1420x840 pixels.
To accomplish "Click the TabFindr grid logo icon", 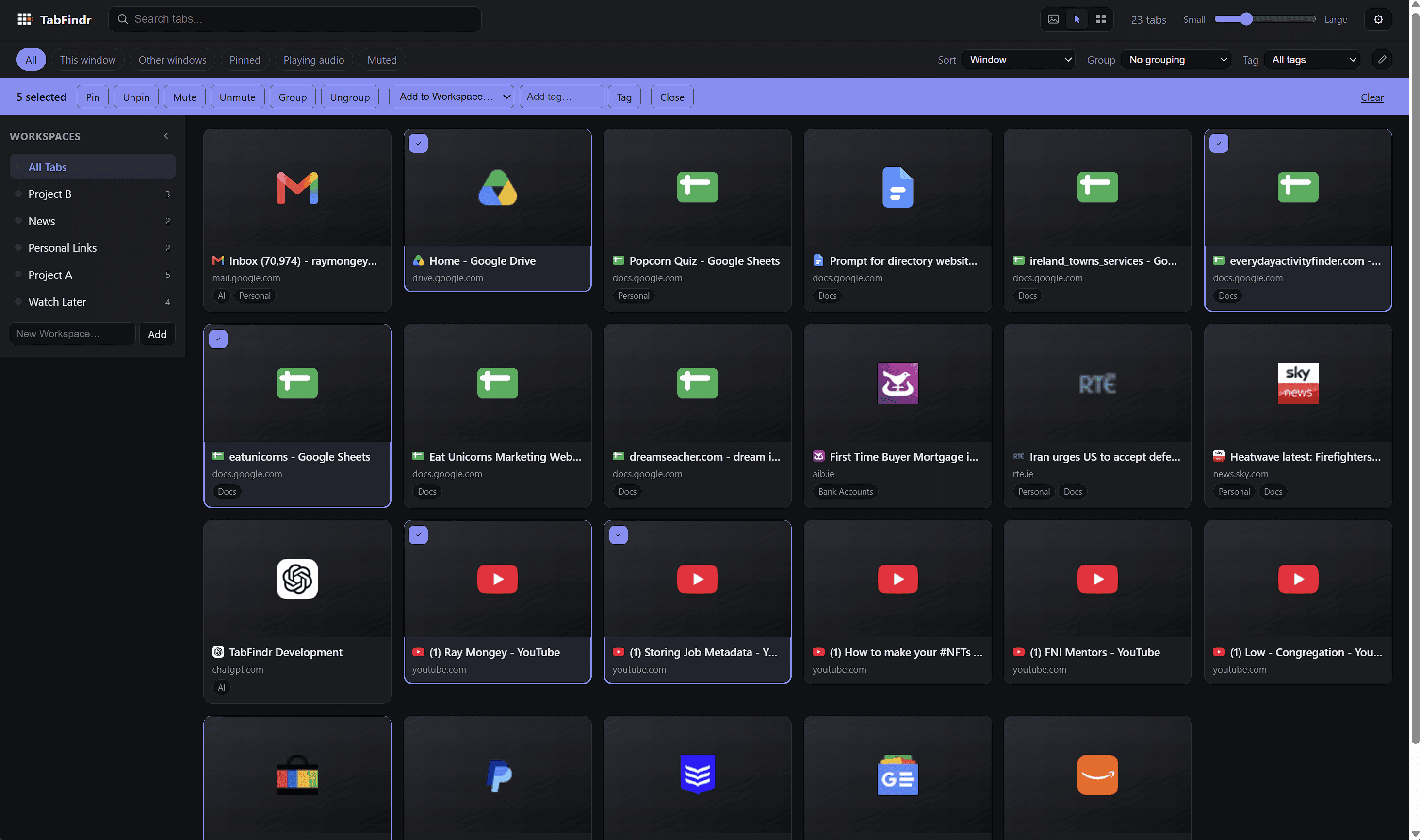I will [x=24, y=19].
